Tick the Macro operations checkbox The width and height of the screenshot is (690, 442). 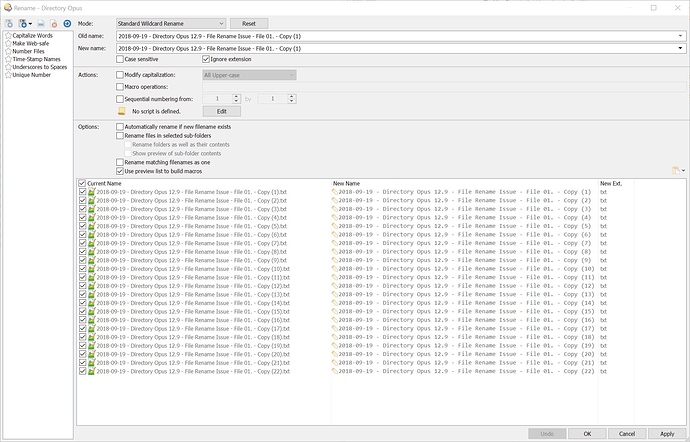[120, 87]
